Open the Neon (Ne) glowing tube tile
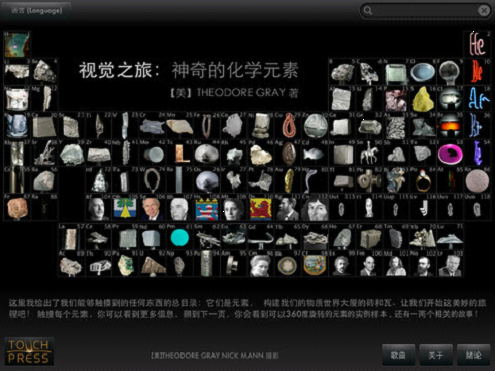 click(x=477, y=71)
